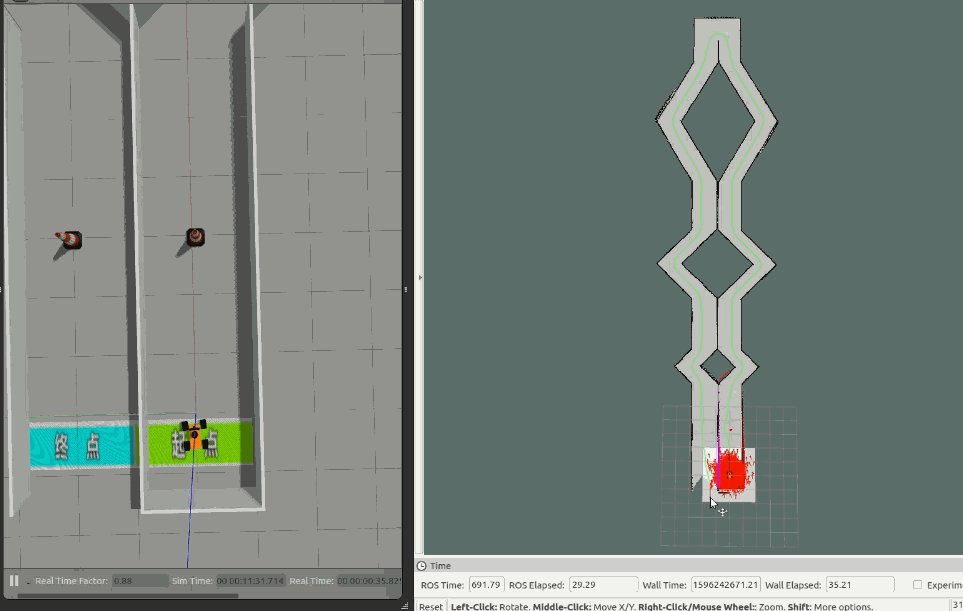Click the Time panel clock icon

(x=421, y=566)
